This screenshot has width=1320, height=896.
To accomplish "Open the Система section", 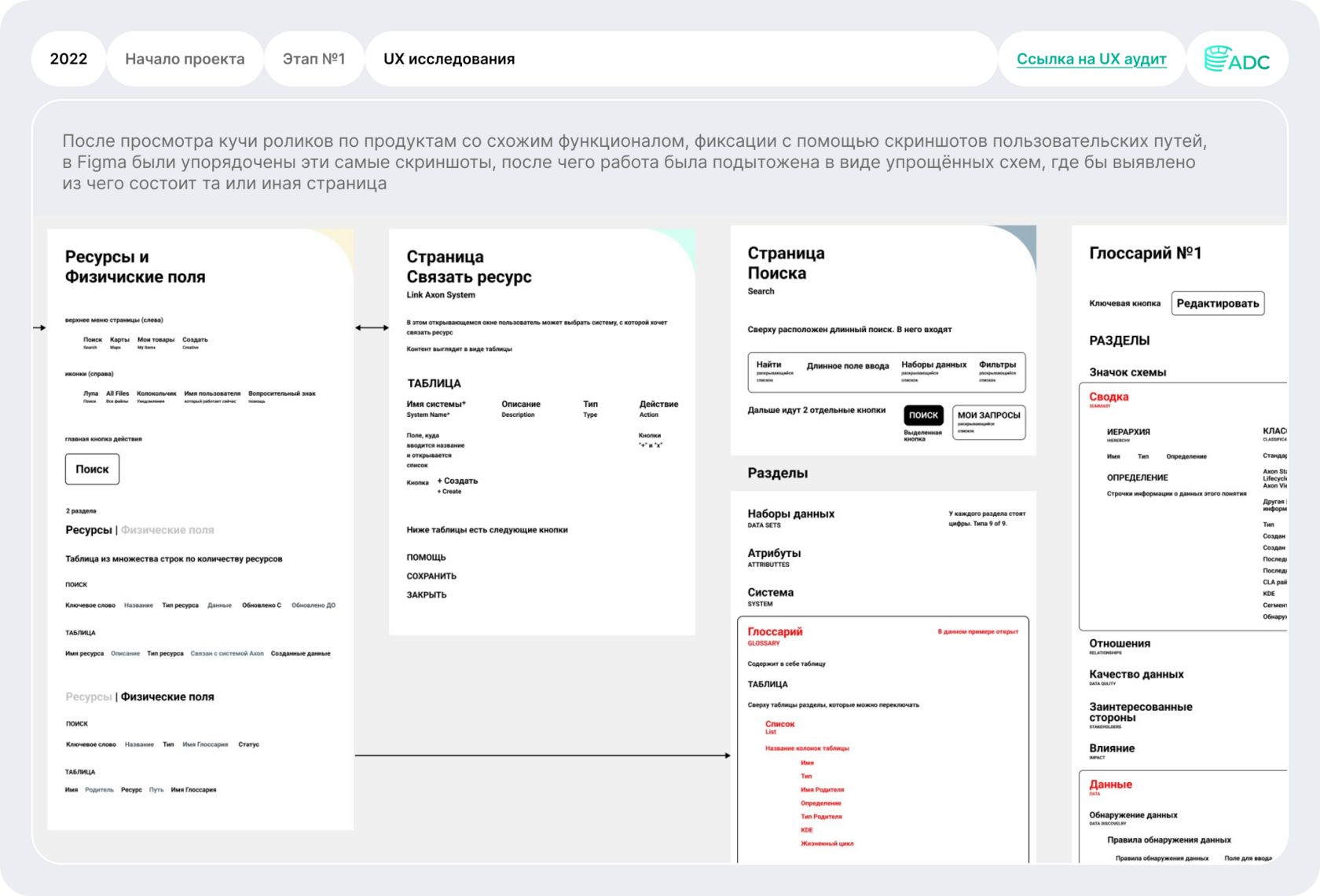I will [770, 593].
